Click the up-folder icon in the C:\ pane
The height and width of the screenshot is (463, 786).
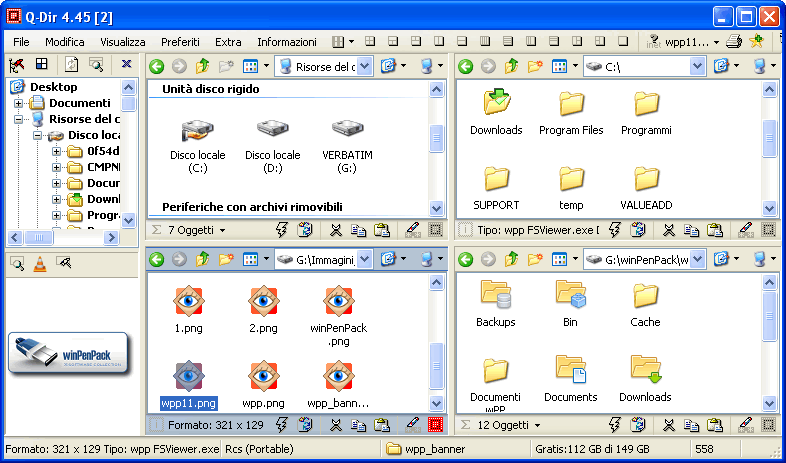click(x=512, y=66)
